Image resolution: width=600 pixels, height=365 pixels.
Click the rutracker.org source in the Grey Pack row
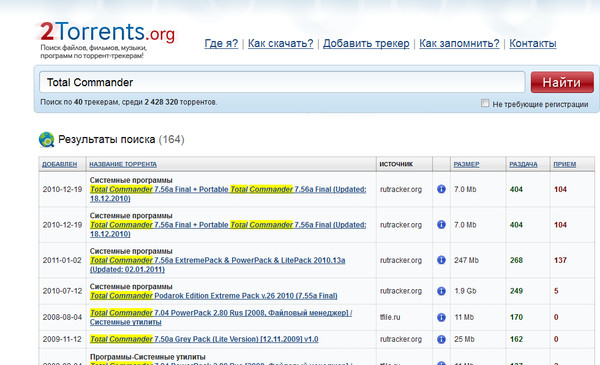point(401,339)
